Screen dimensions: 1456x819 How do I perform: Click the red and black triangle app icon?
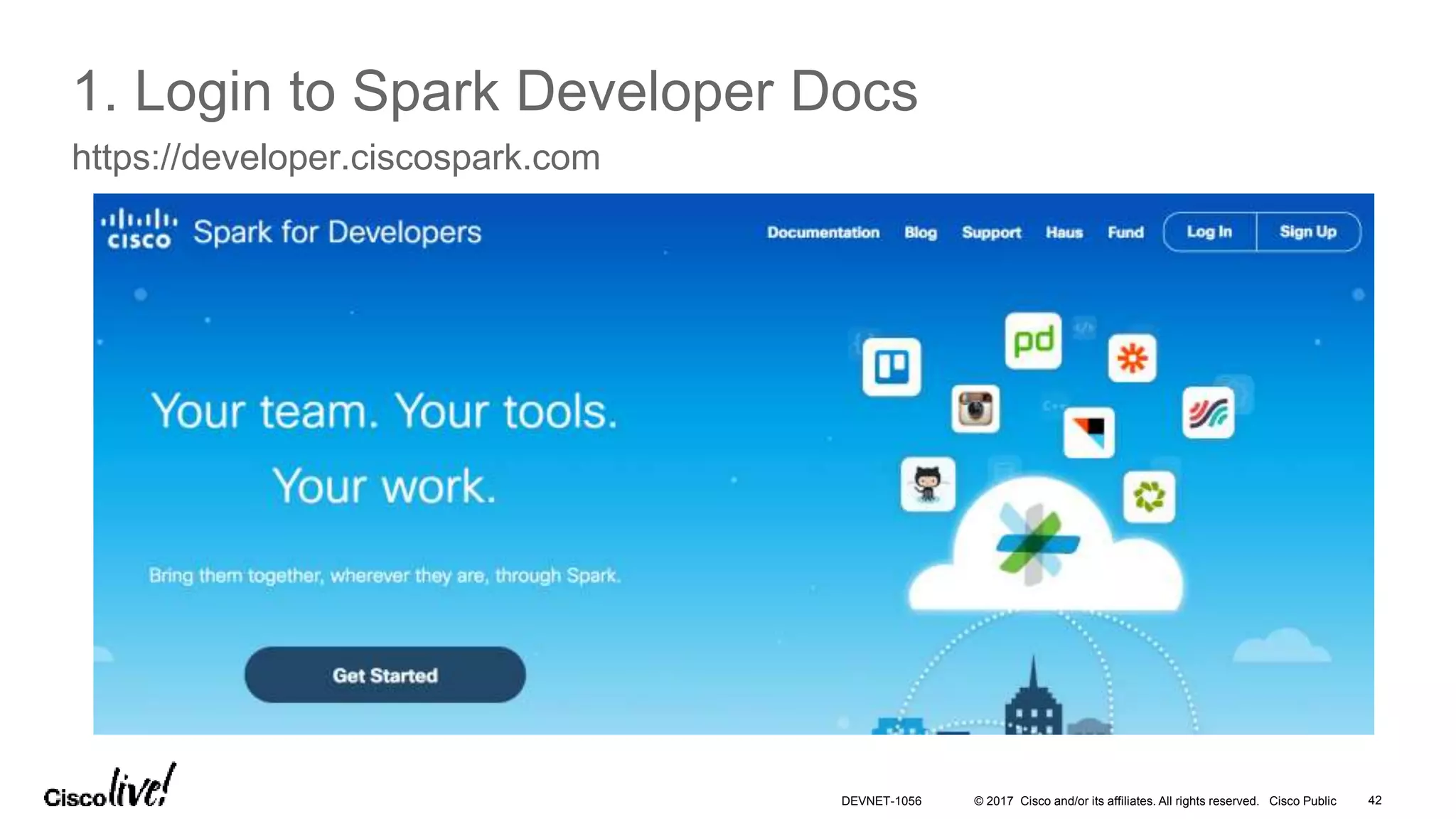(x=1089, y=432)
